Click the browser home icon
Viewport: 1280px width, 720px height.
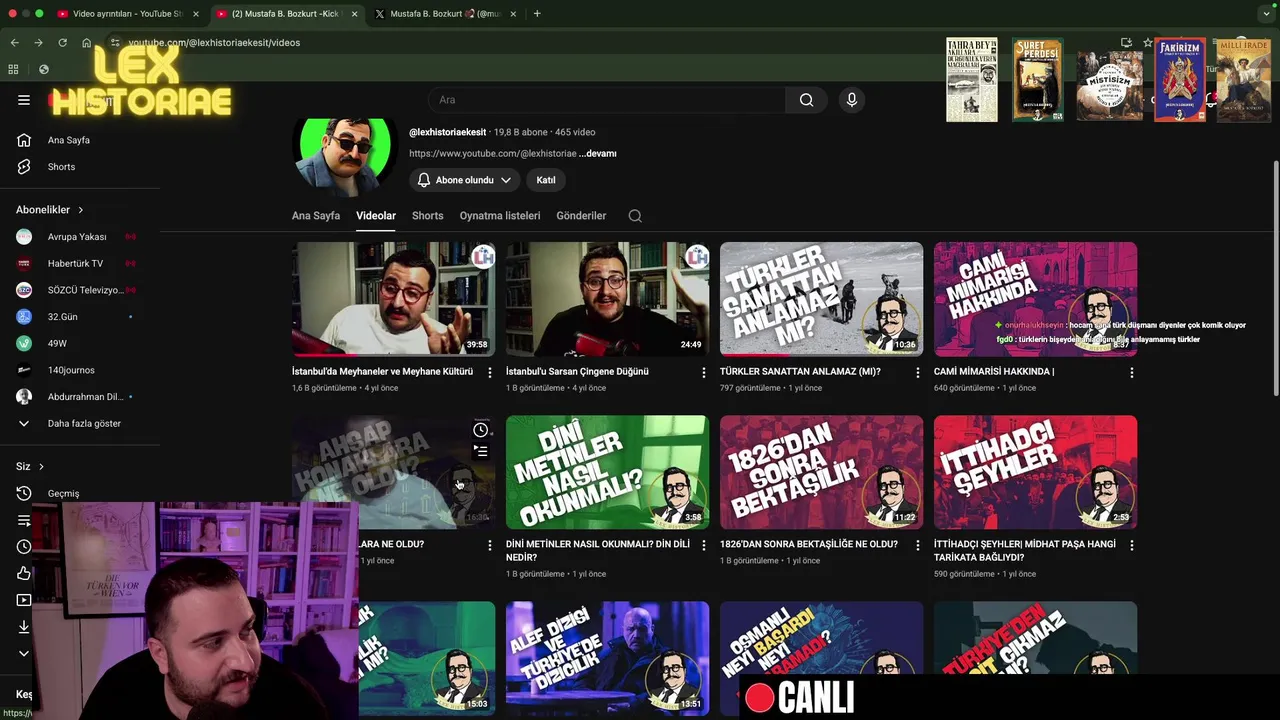pos(87,43)
